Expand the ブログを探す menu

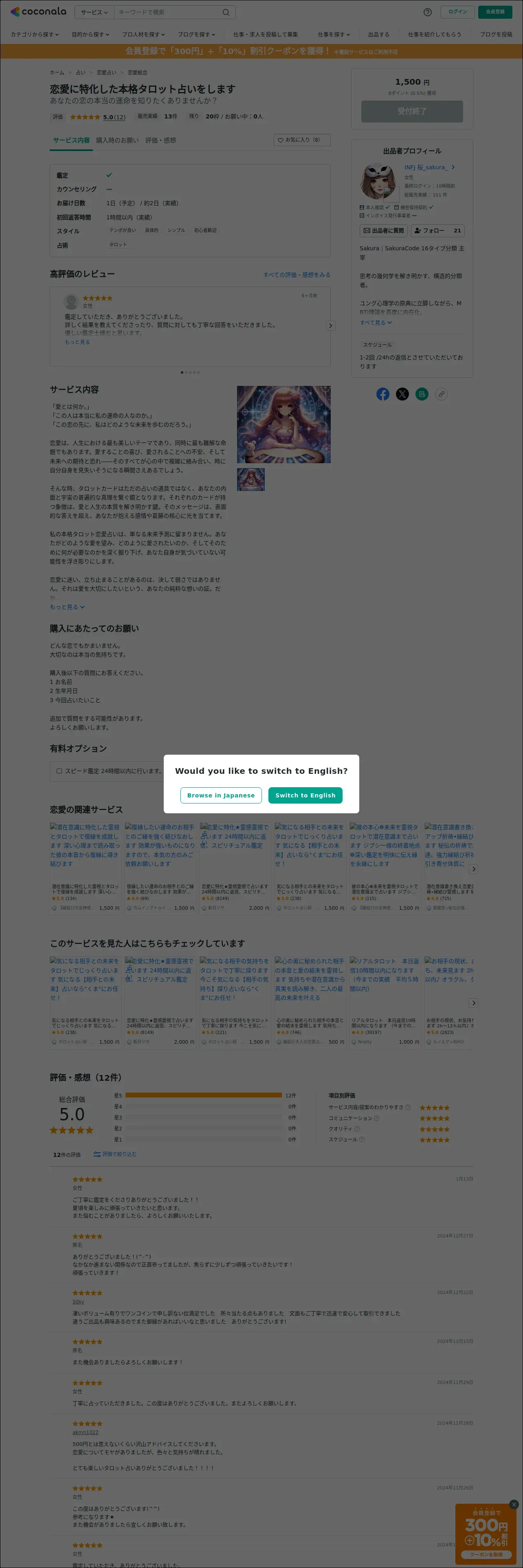pos(197,35)
